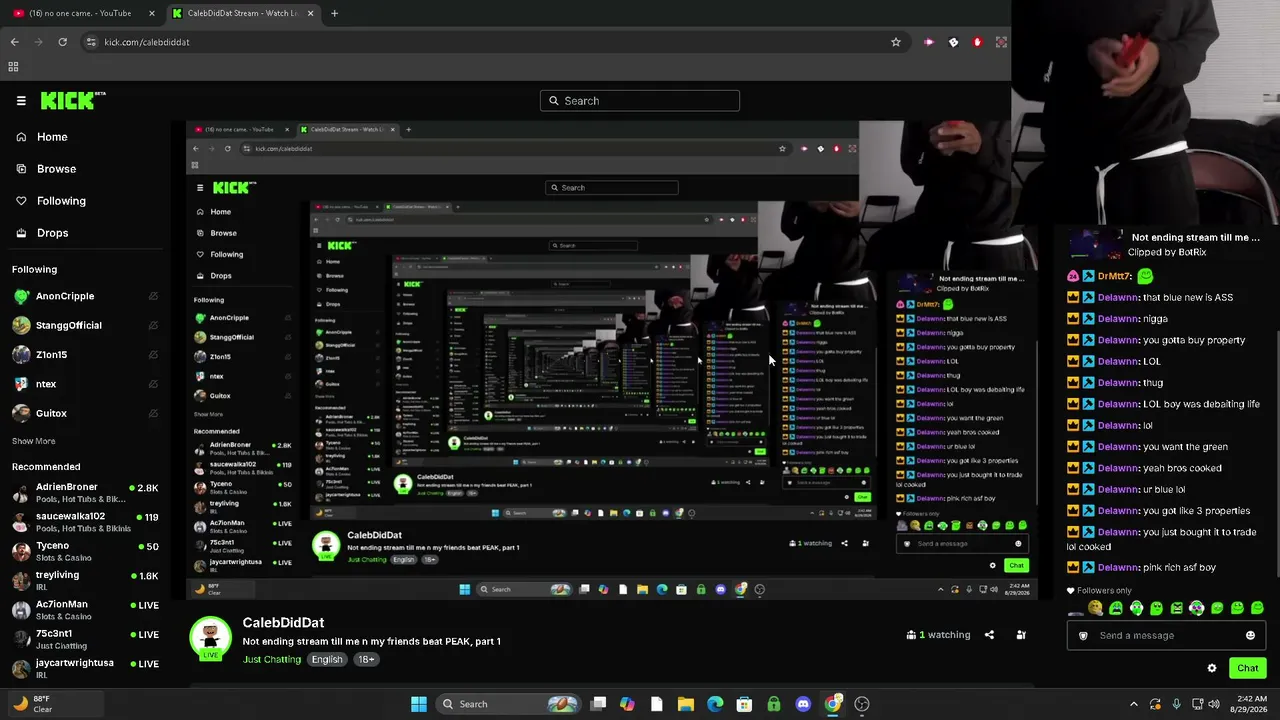Open Microsoft Edge from taskbar

tap(715, 704)
